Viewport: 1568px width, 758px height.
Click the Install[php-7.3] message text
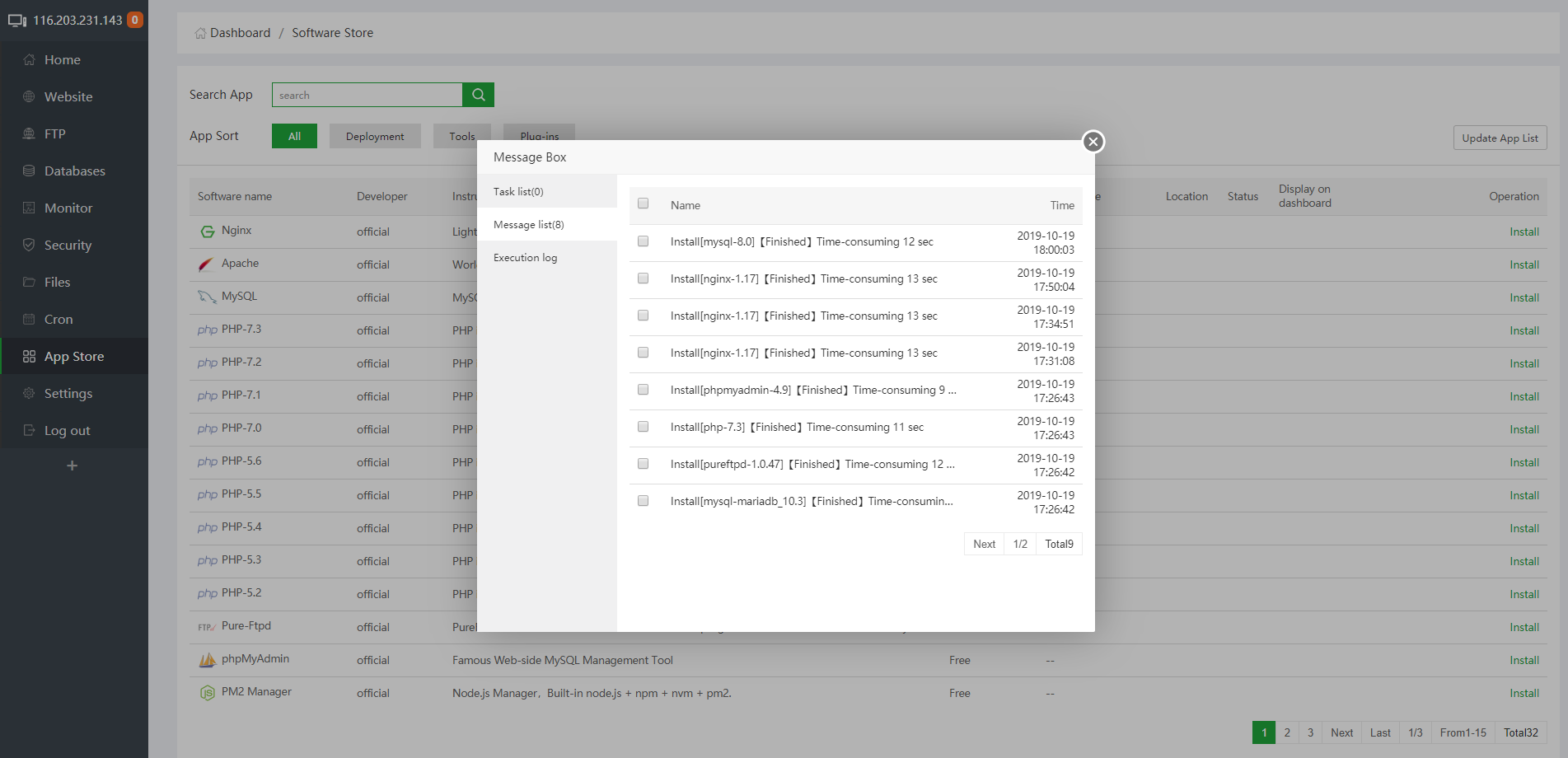[797, 427]
